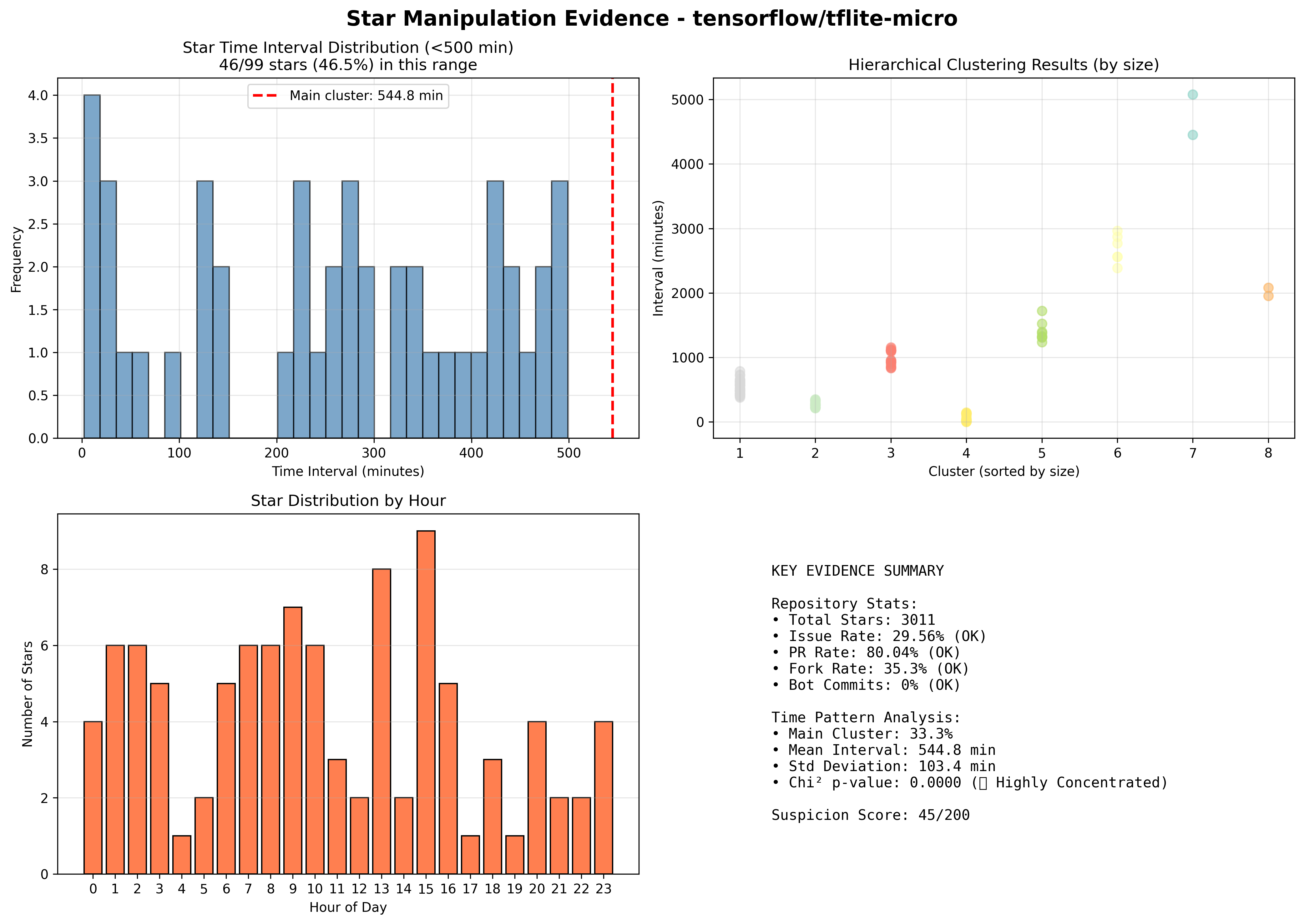Click the 'Repository Stats:' heading
The width and height of the screenshot is (1304, 924).
pos(844,603)
